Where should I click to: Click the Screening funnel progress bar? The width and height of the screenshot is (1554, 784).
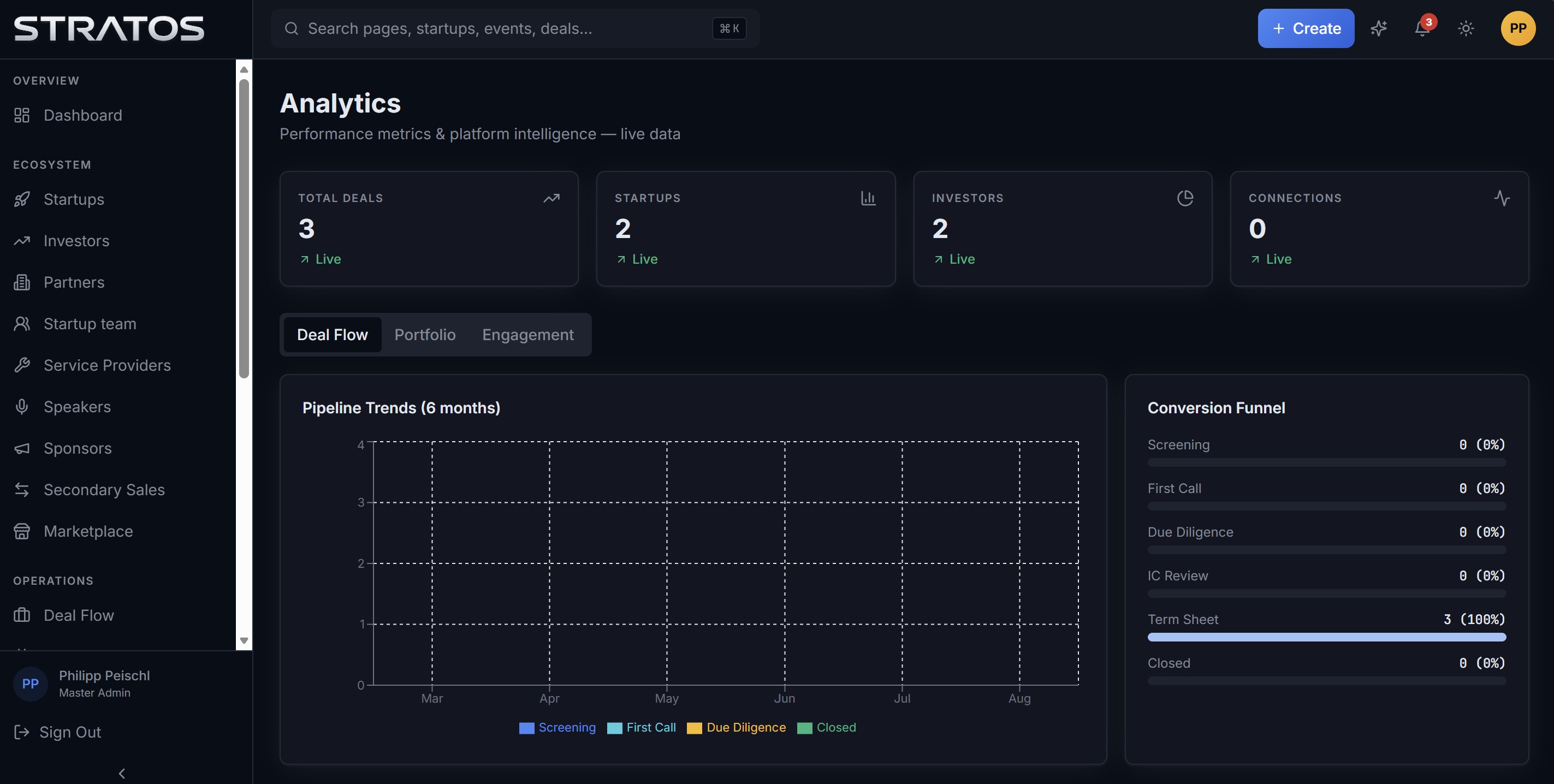coord(1326,462)
